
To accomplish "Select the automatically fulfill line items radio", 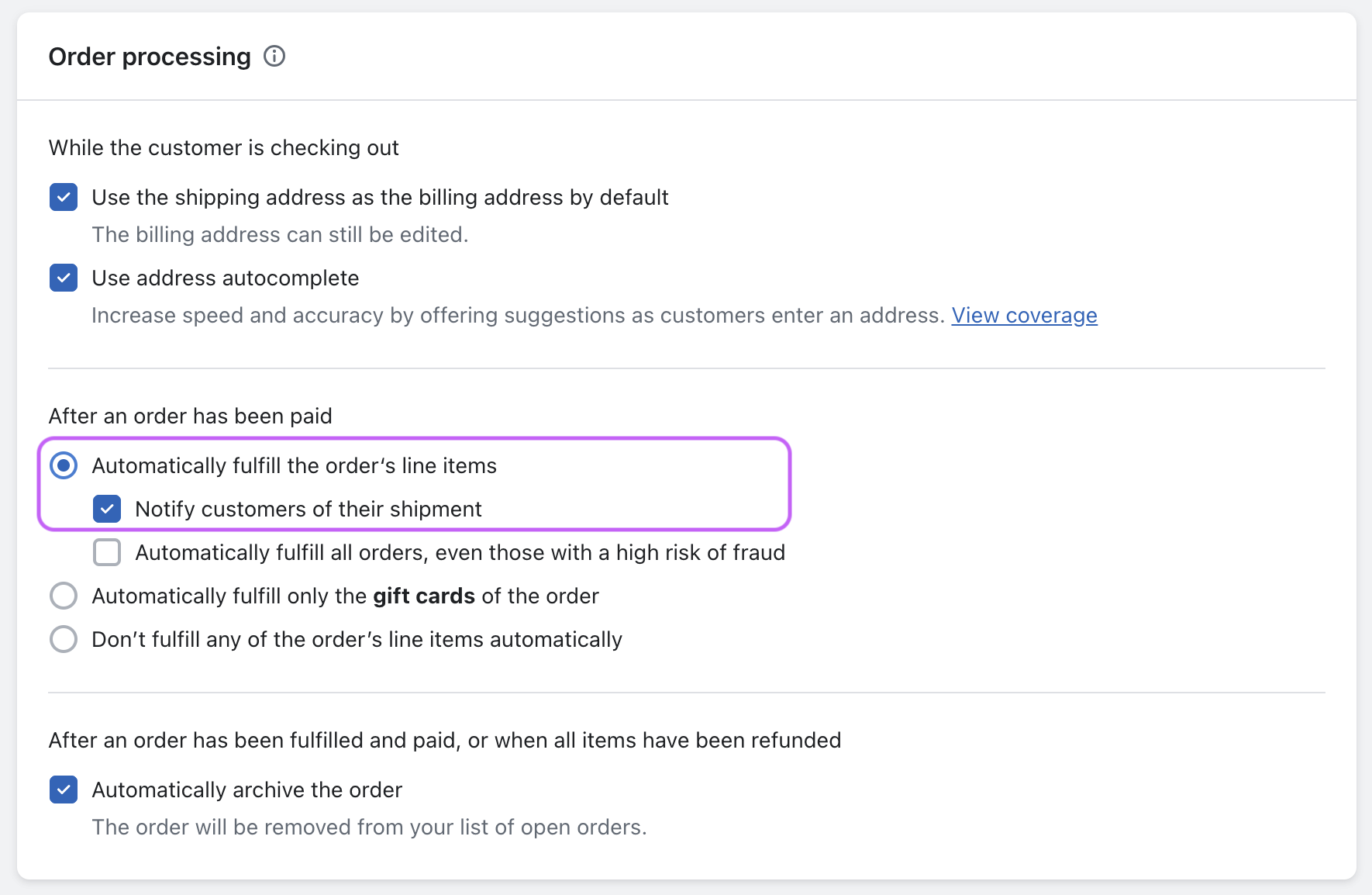I will click(x=64, y=465).
